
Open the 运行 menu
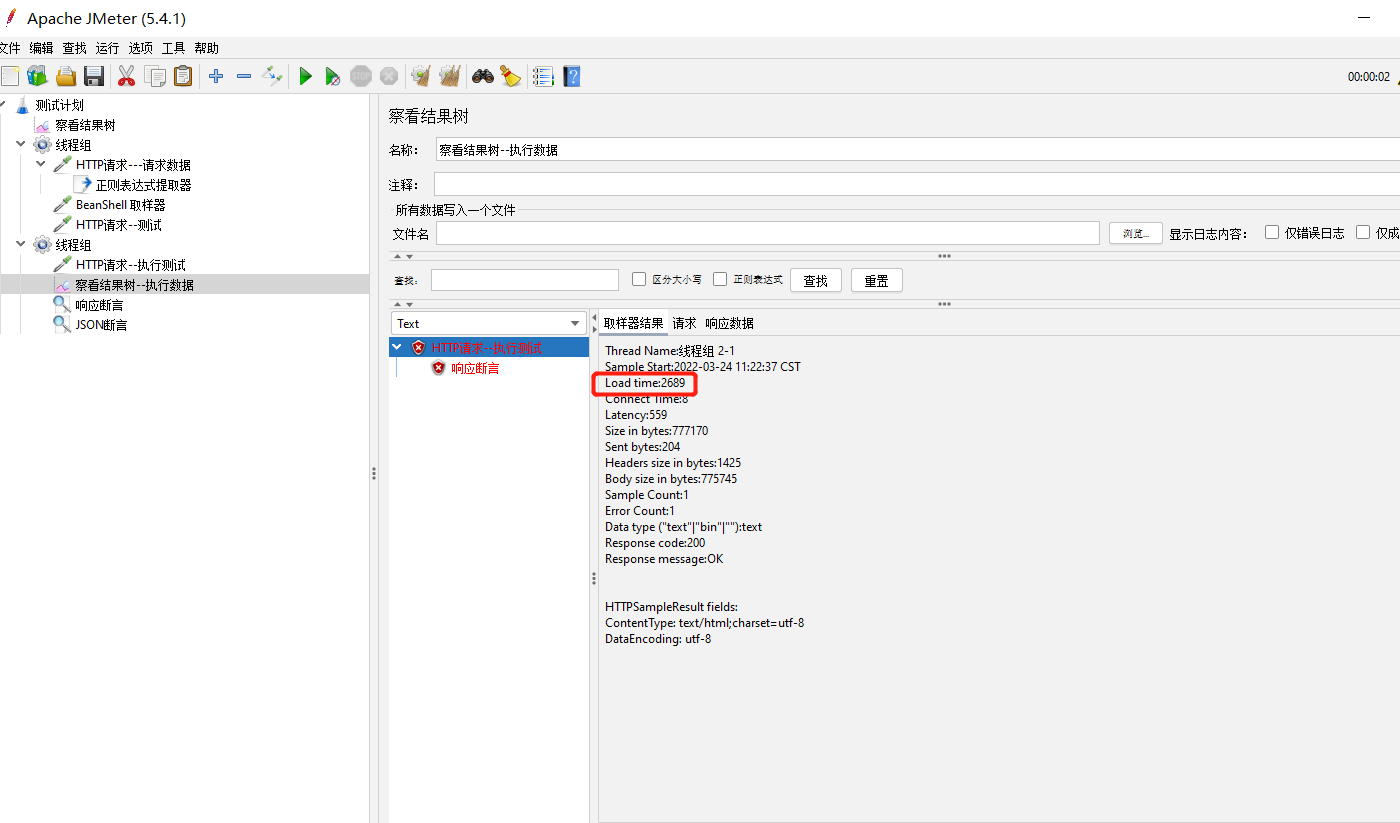(107, 48)
